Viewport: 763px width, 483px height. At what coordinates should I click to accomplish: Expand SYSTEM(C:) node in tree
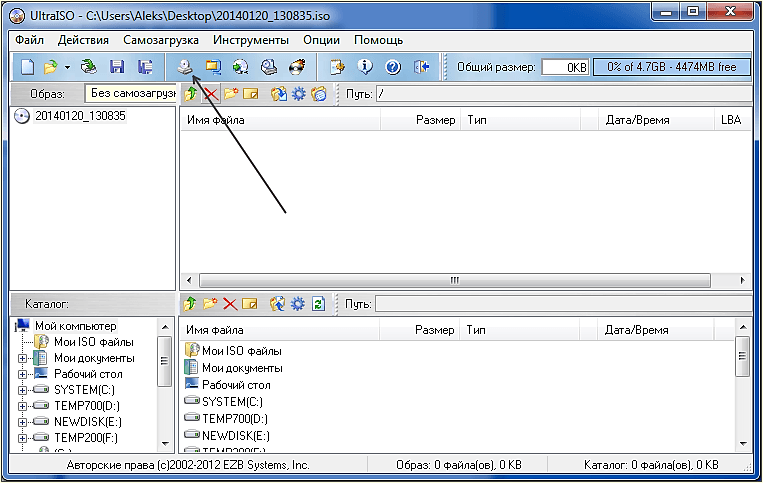point(22,390)
